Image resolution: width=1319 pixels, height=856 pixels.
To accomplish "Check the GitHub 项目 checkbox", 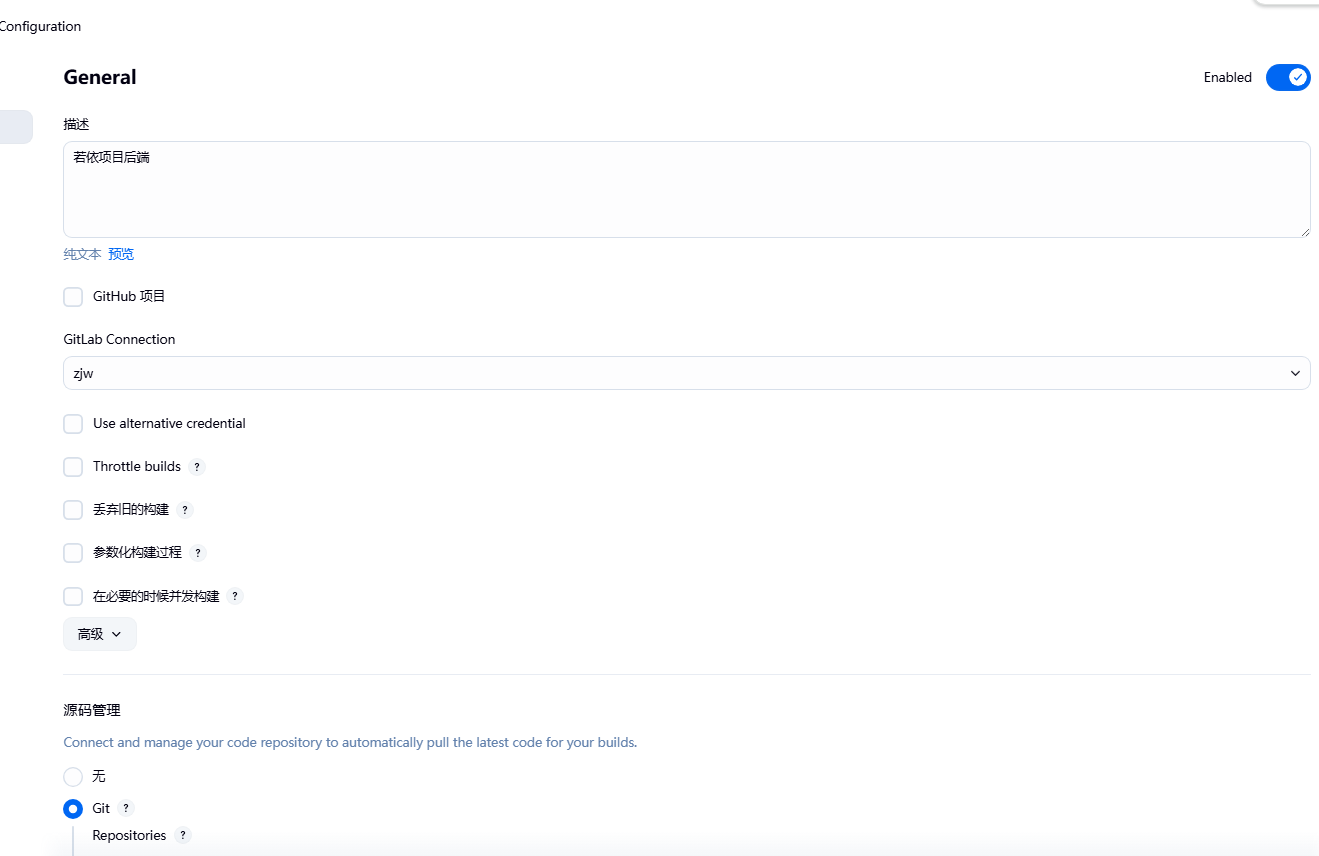I will pyautogui.click(x=73, y=297).
